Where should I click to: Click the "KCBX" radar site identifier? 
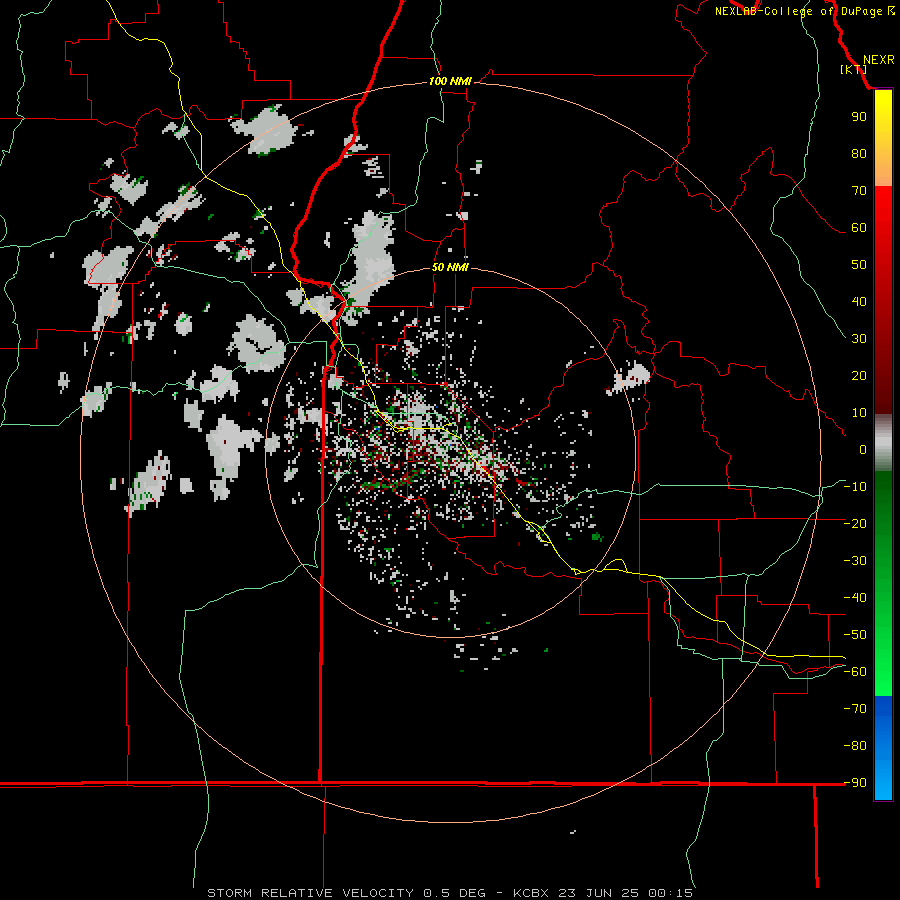531,893
